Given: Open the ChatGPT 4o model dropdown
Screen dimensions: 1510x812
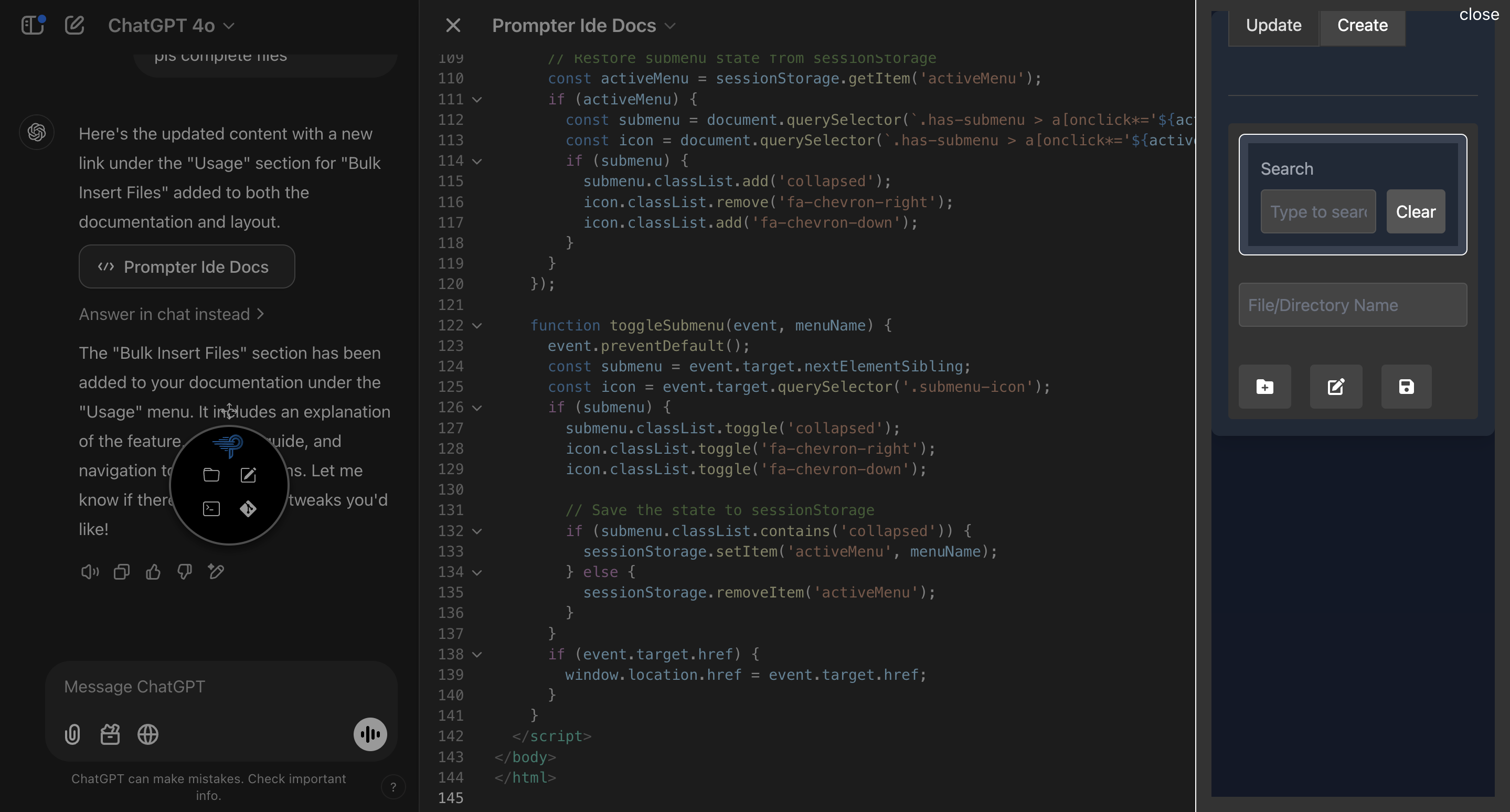Looking at the screenshot, I should click(171, 25).
